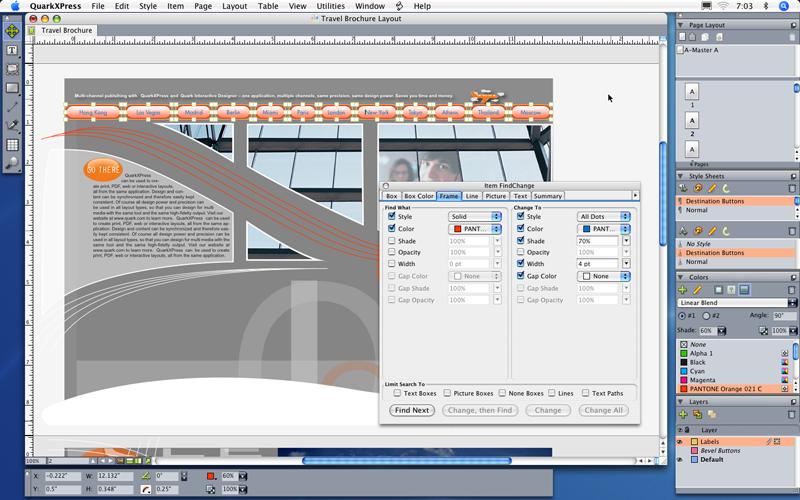
Task: Add new layer with green plus
Action: tap(683, 414)
